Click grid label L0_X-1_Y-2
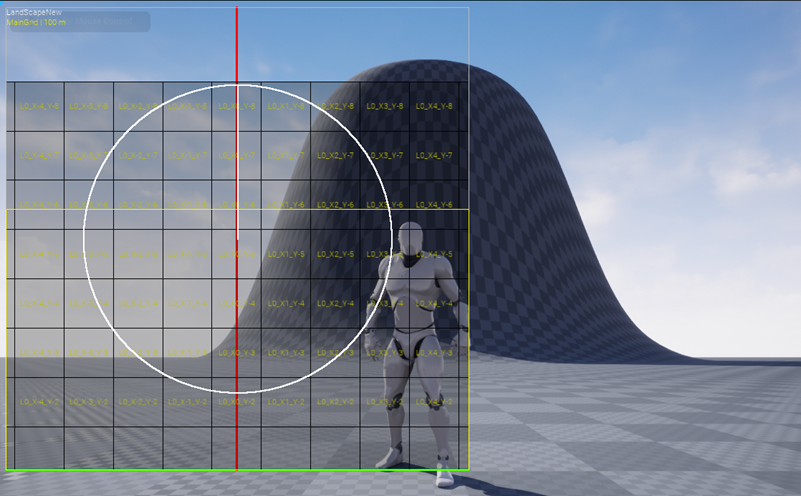Screen dimensions: 801x496 point(187,402)
